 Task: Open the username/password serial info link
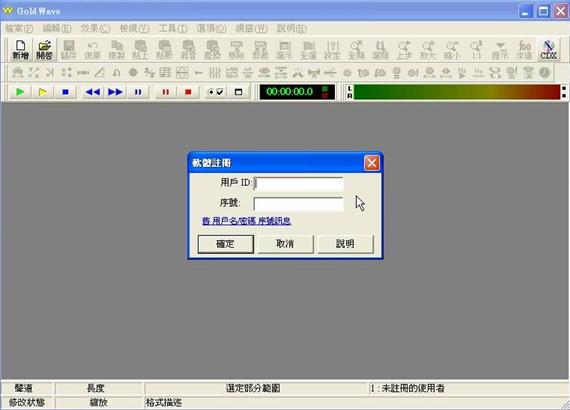point(246,221)
